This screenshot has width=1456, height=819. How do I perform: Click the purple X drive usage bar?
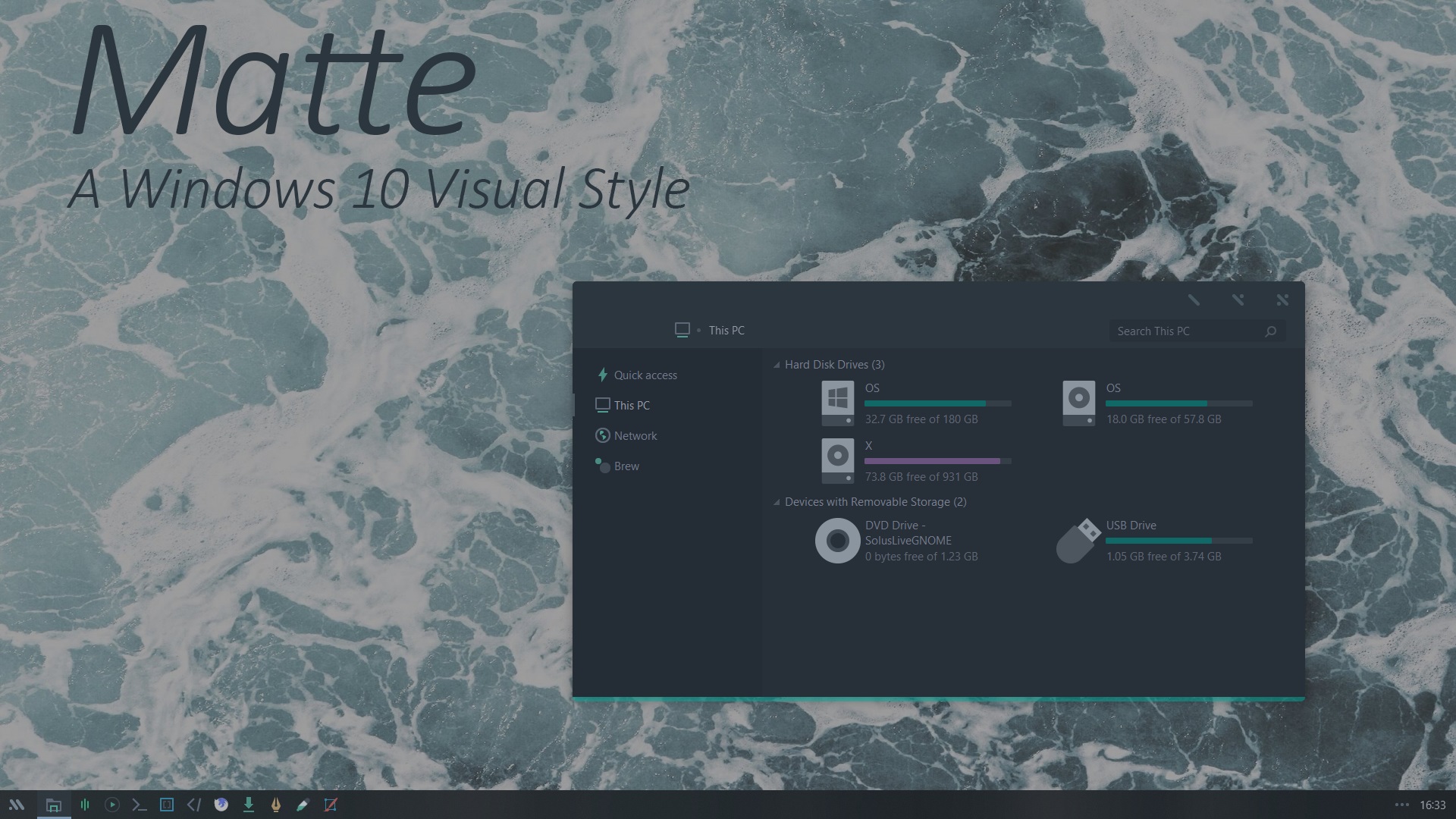pyautogui.click(x=937, y=461)
